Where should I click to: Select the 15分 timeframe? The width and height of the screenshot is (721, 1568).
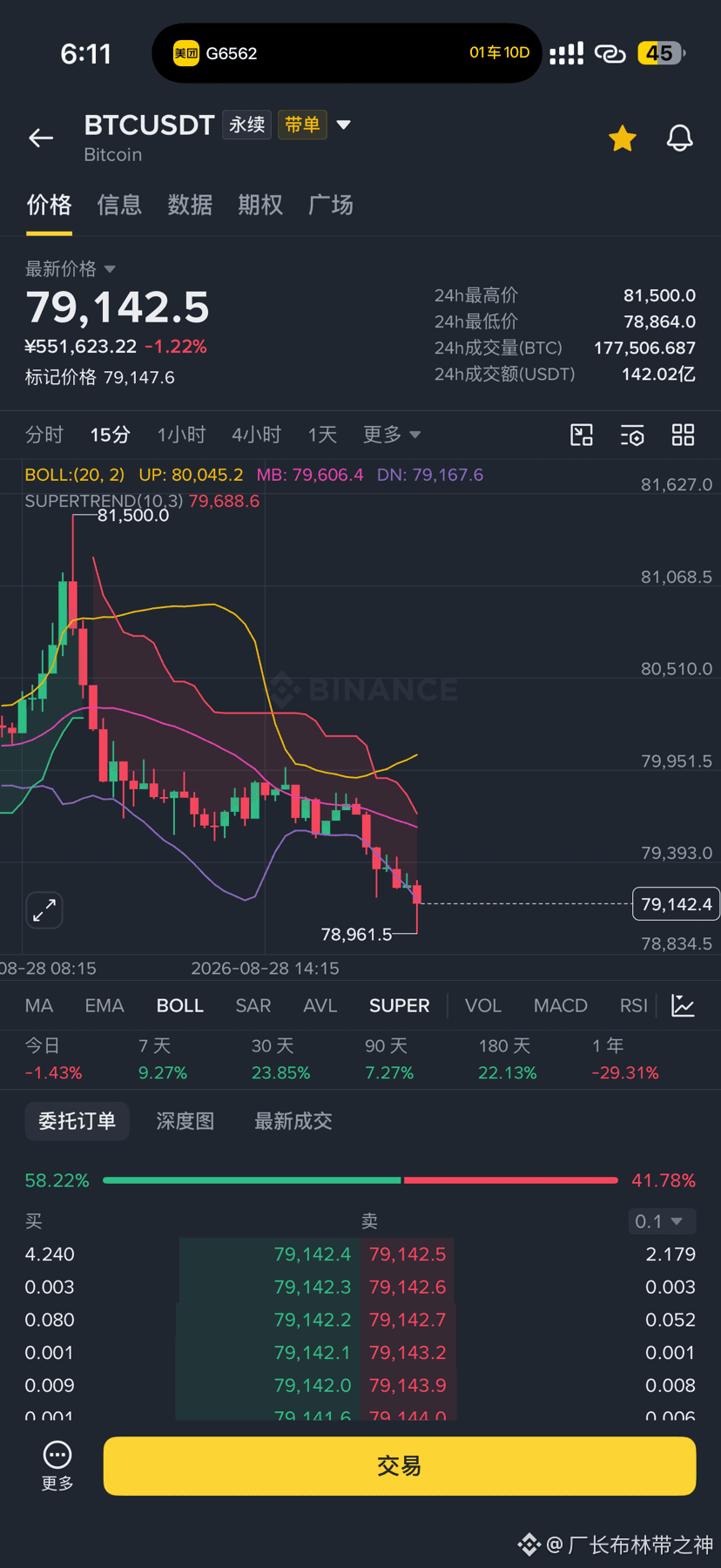[111, 435]
